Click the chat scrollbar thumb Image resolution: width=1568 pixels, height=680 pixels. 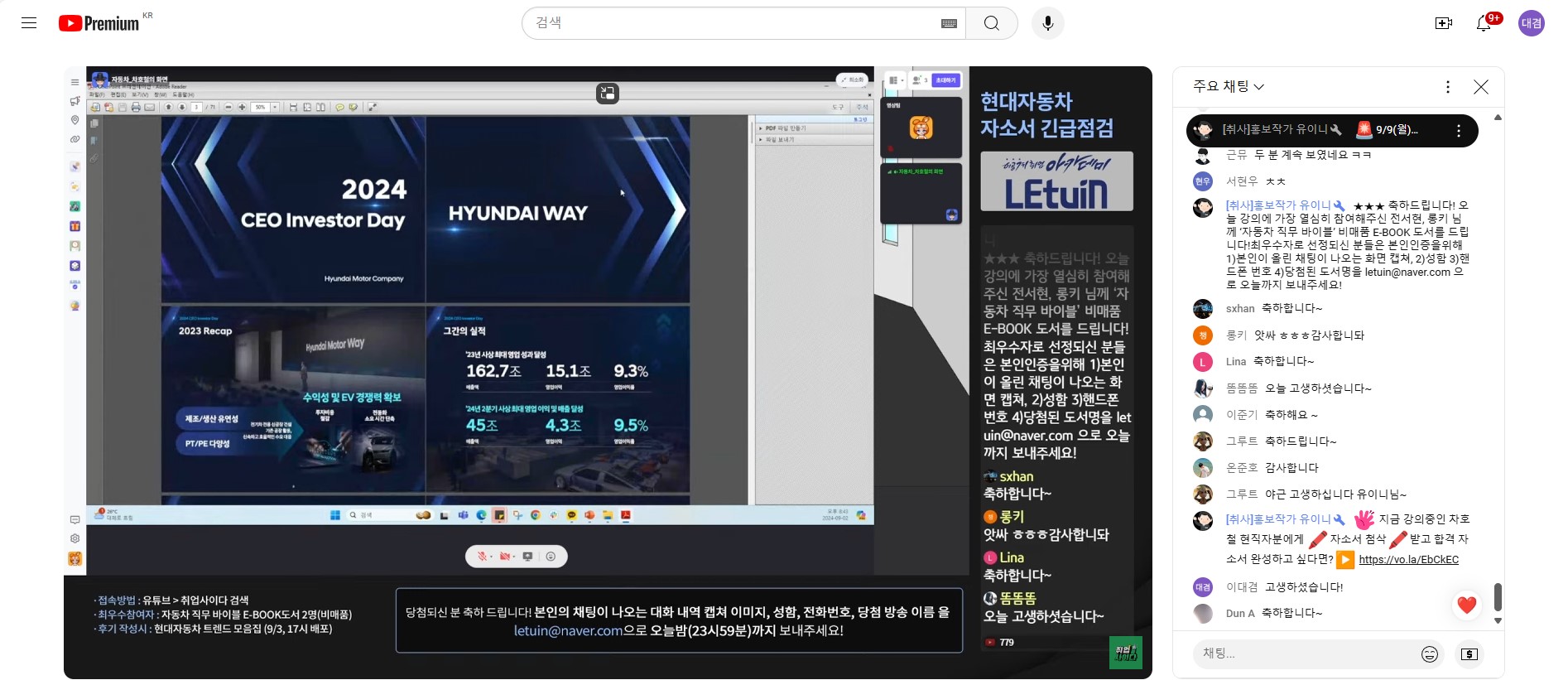coord(1497,596)
